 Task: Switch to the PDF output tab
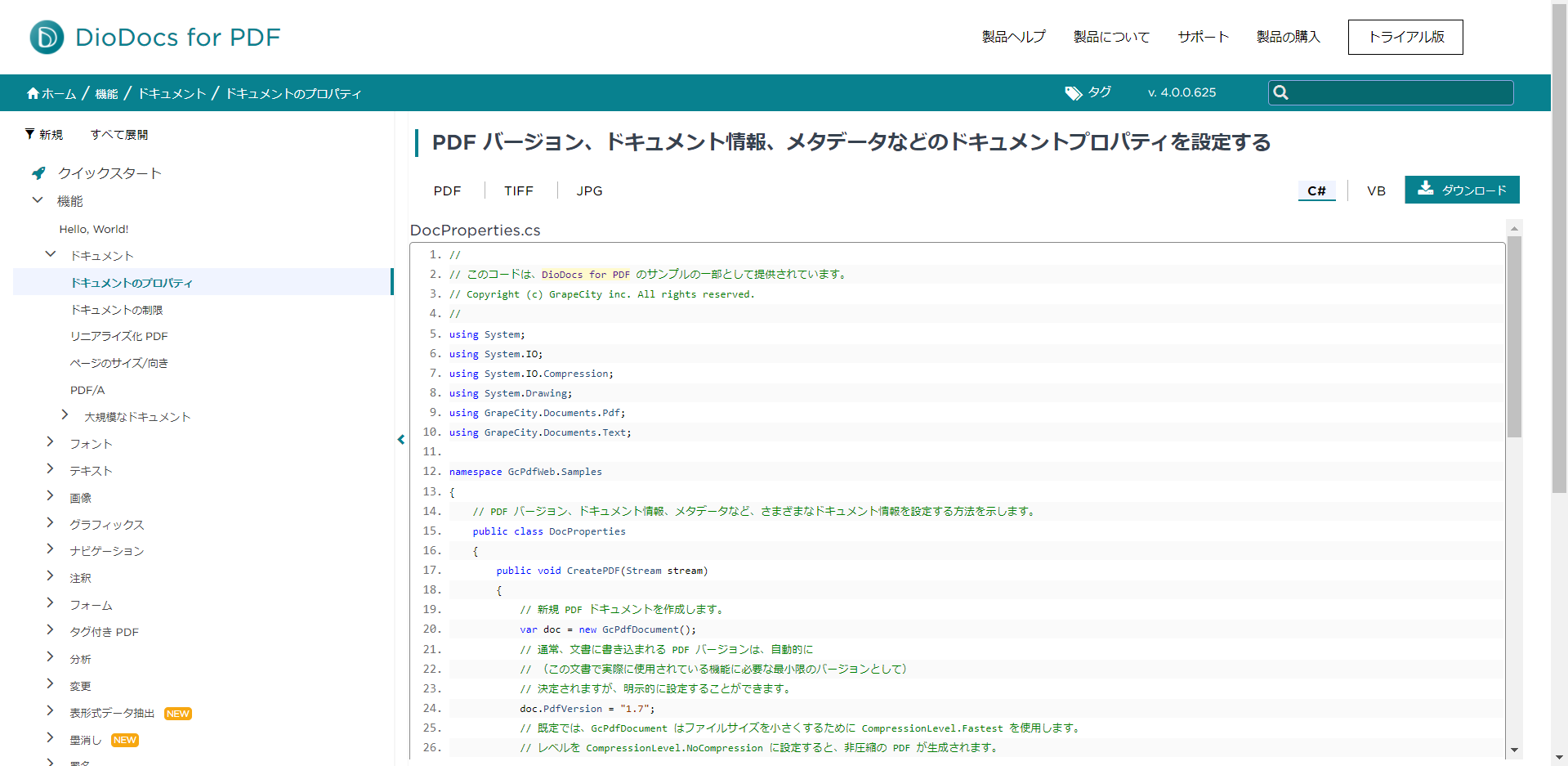click(x=447, y=190)
